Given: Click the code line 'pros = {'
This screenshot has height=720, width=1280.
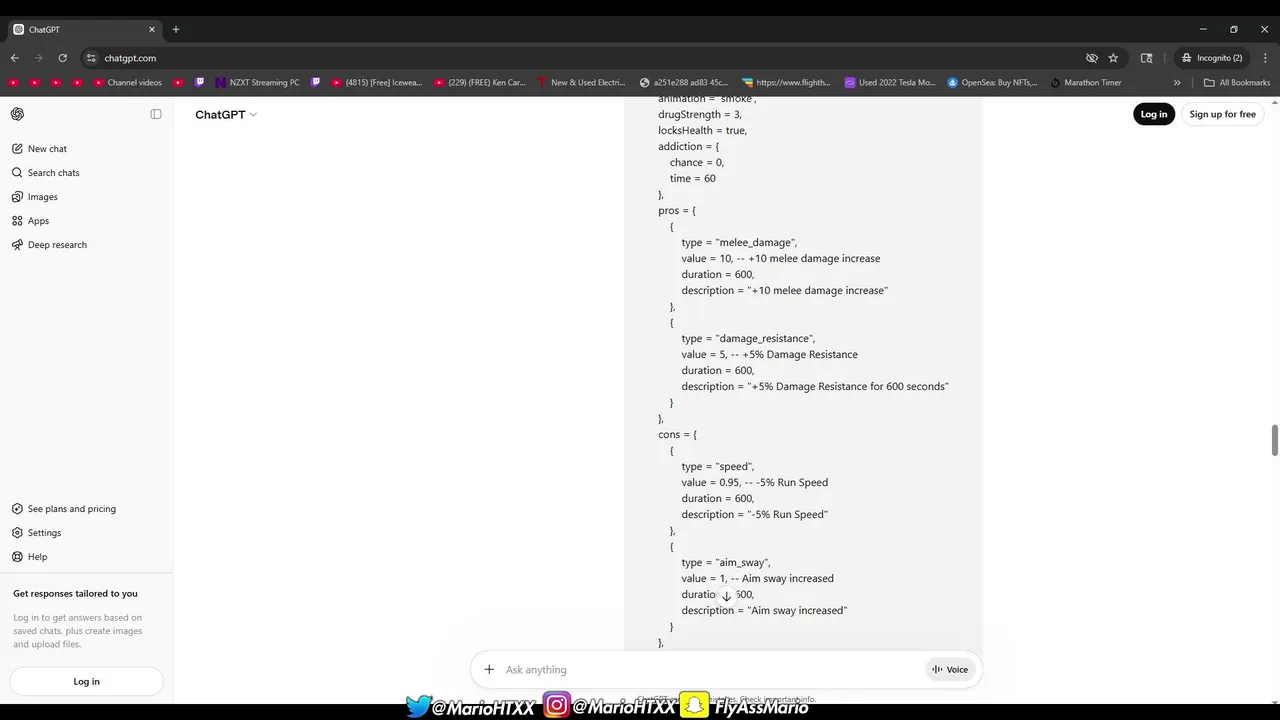Looking at the screenshot, I should [x=677, y=211].
